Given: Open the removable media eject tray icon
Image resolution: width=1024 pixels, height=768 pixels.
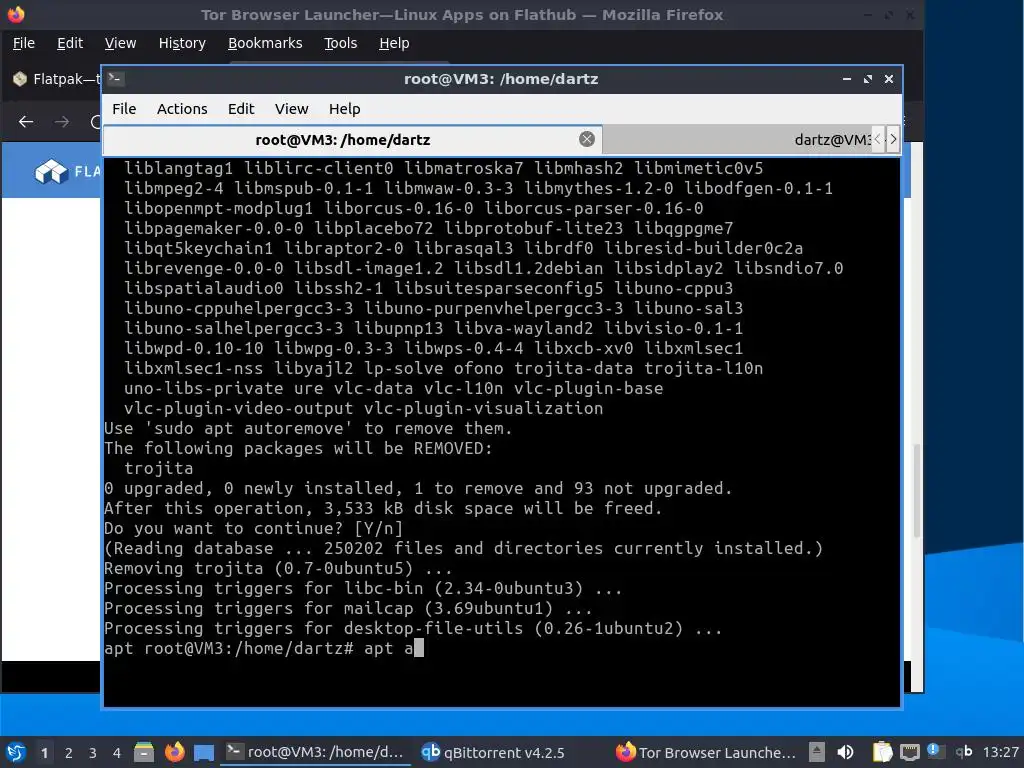Looking at the screenshot, I should (816, 752).
